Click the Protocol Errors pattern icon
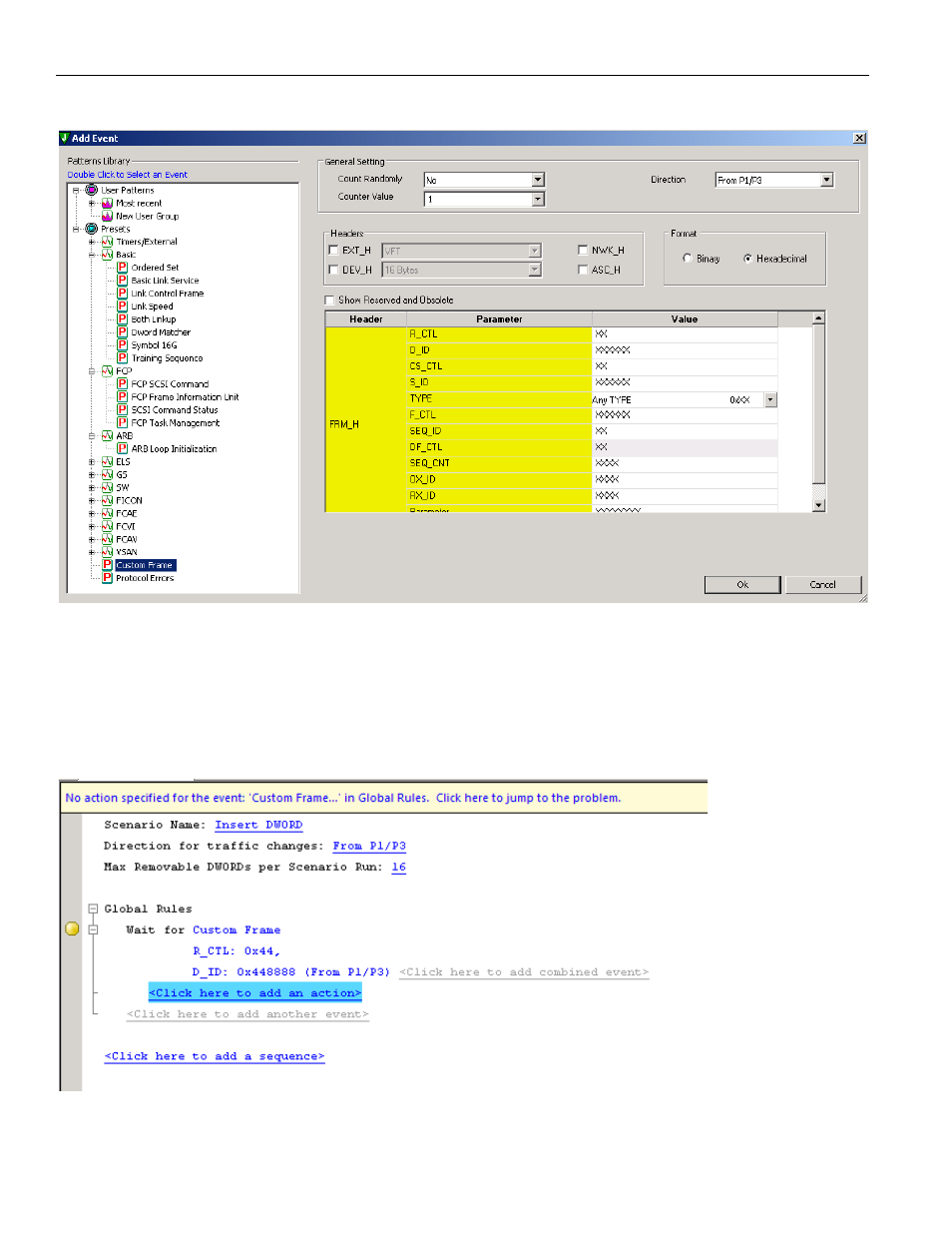 click(x=107, y=578)
